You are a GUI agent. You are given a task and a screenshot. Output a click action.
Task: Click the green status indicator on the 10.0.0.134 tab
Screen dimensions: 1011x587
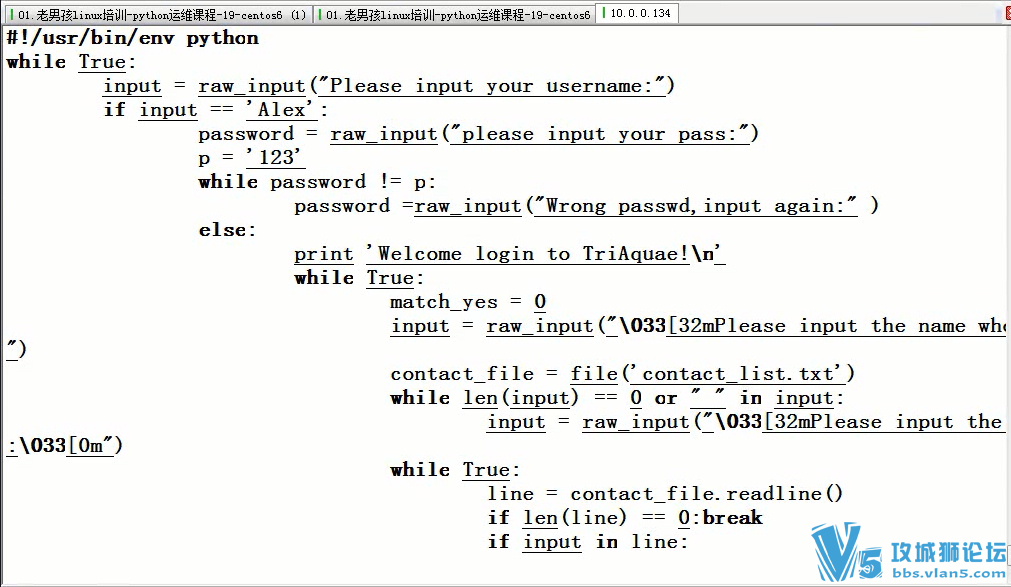tap(604, 14)
